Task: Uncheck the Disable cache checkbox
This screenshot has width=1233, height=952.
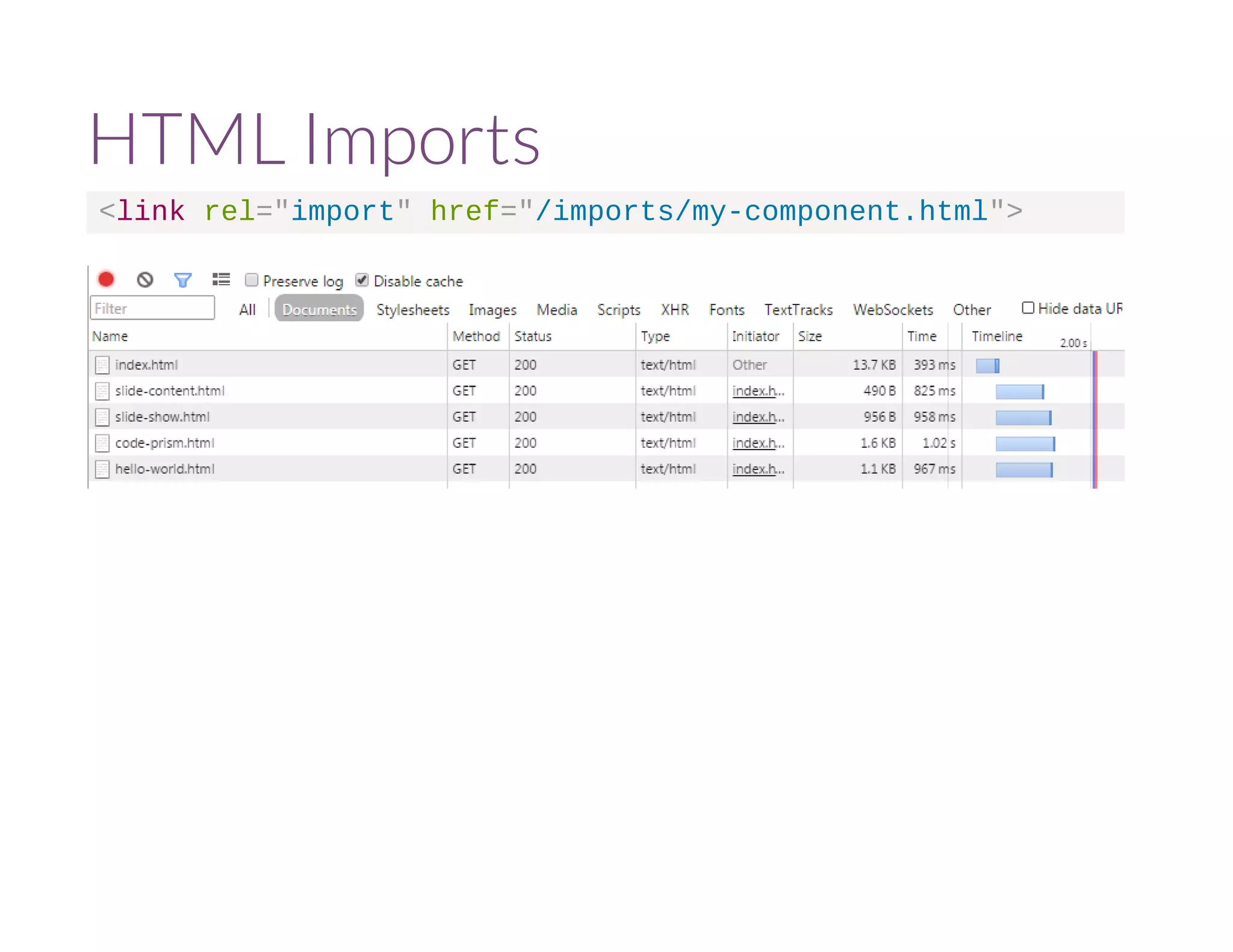Action: click(362, 280)
